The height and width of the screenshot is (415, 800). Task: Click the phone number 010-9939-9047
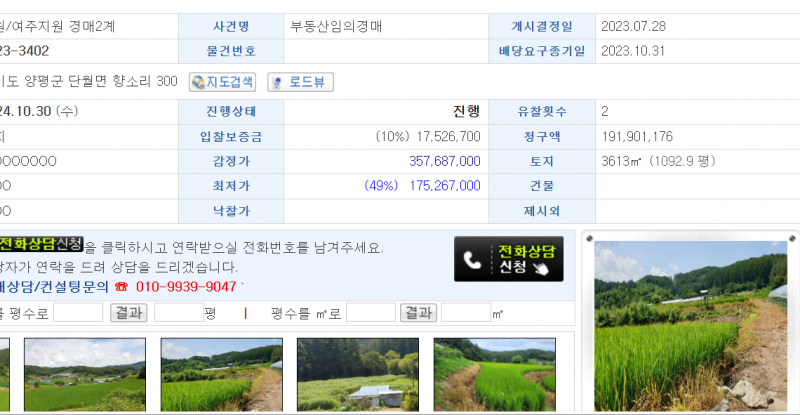(186, 286)
